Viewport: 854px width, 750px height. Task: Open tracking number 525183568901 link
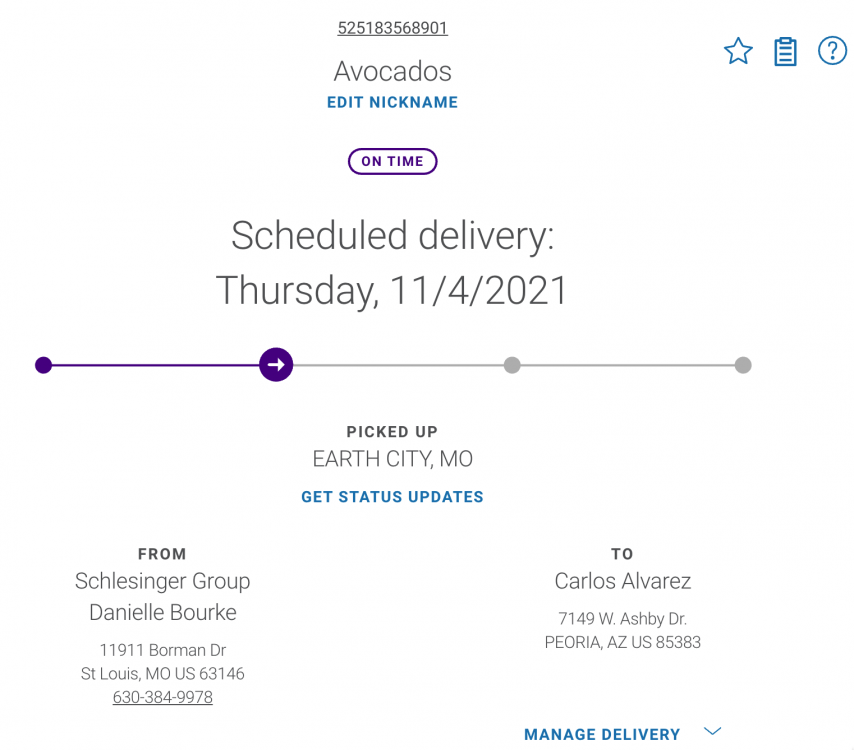tap(393, 28)
